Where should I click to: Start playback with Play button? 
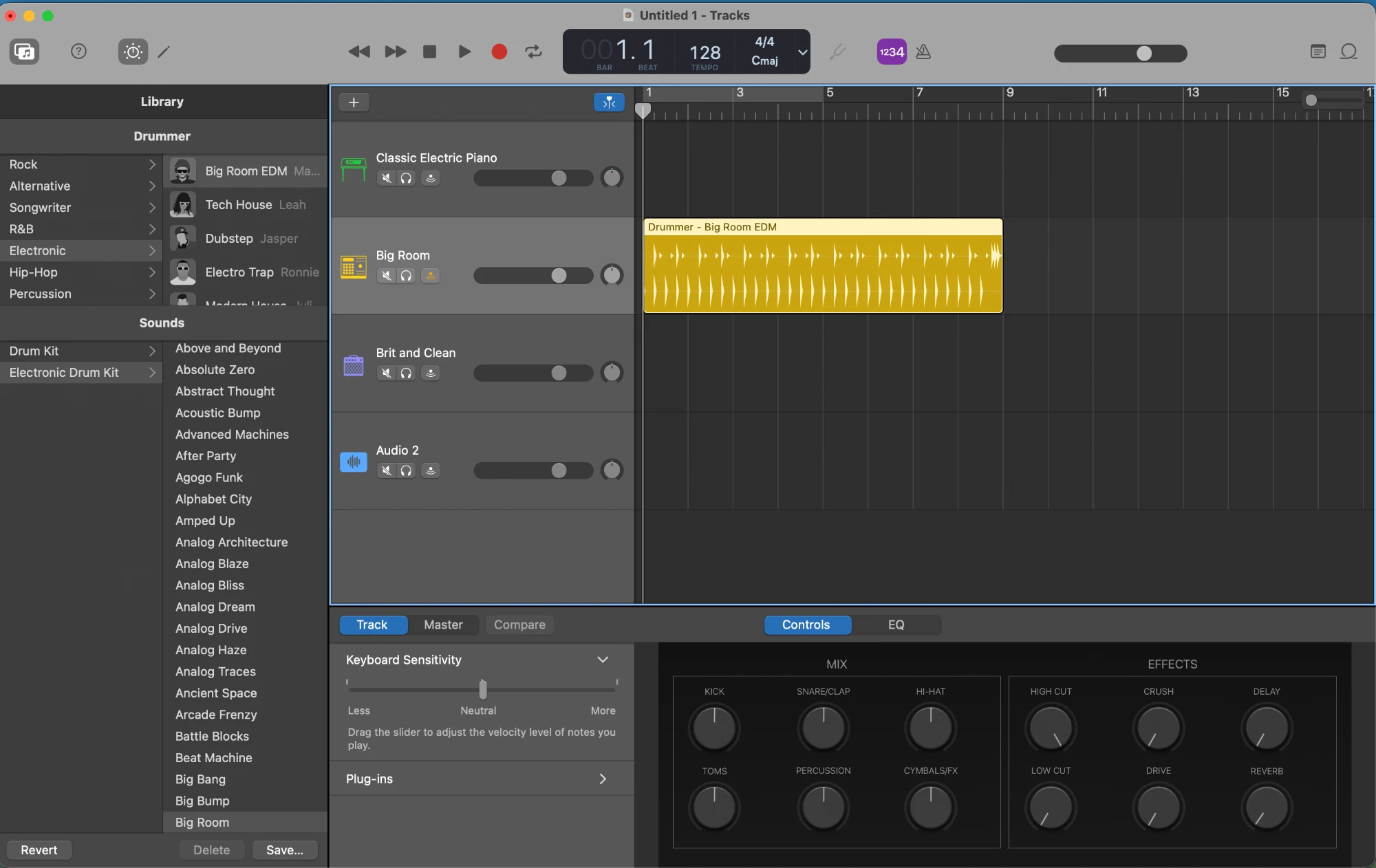click(x=464, y=52)
